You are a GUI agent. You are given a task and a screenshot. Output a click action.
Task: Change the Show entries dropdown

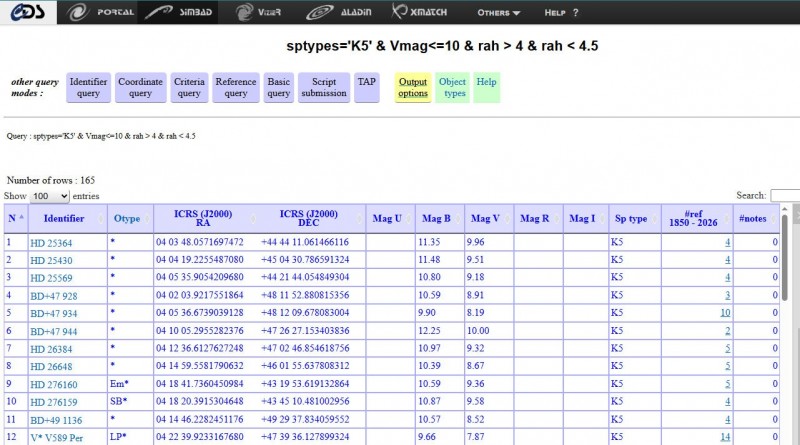click(x=49, y=196)
